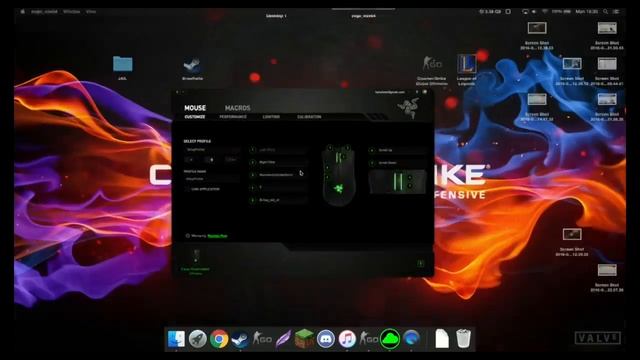Open League of Legends desktop shortcut
The image size is (640, 360).
click(467, 64)
